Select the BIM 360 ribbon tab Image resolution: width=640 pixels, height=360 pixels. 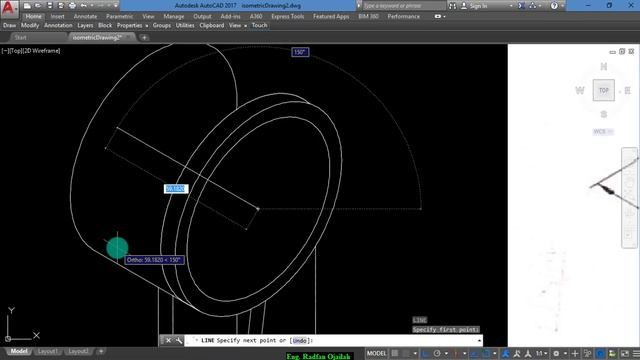click(368, 16)
